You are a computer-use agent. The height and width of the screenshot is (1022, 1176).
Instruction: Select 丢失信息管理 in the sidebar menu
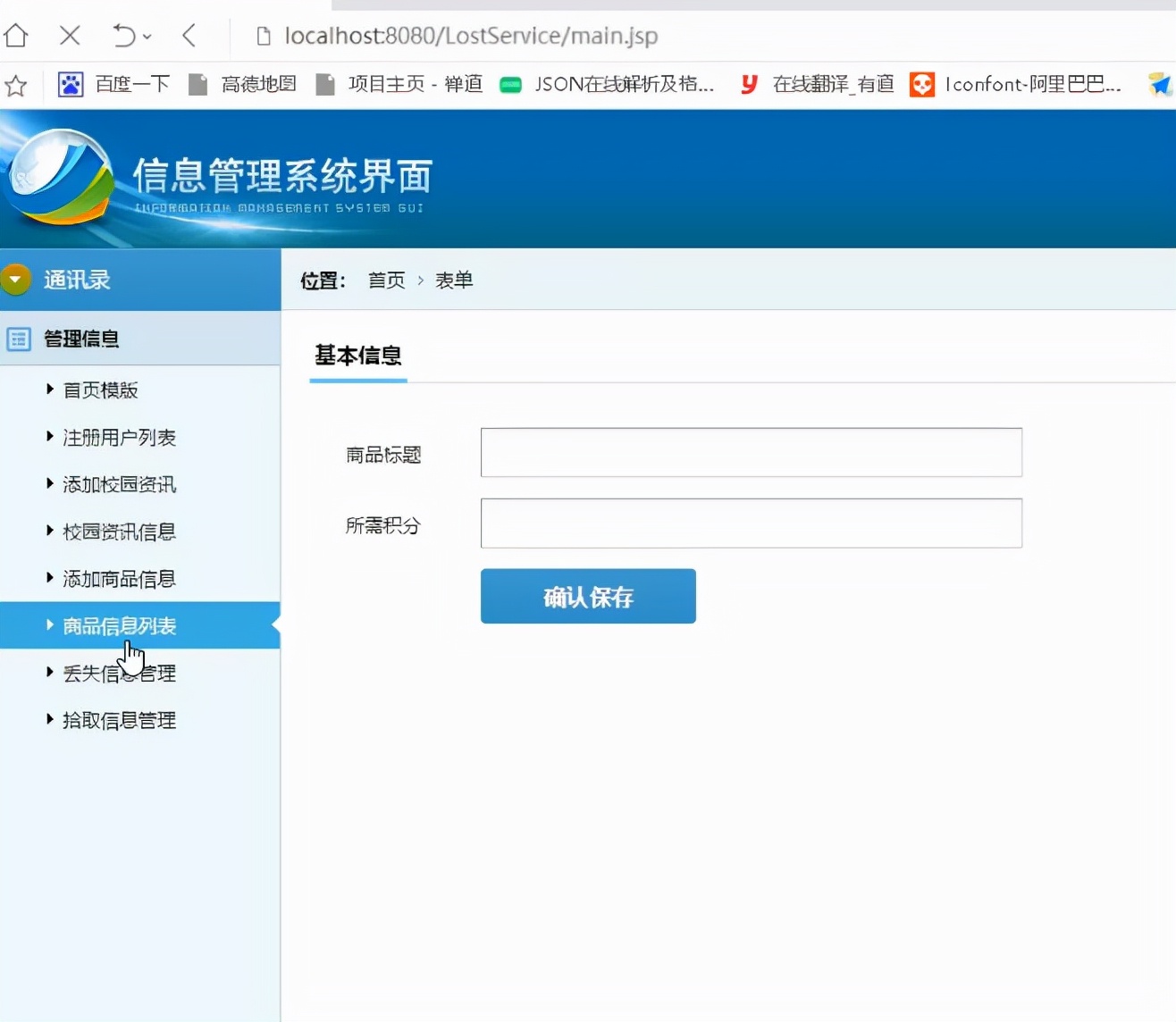point(119,673)
